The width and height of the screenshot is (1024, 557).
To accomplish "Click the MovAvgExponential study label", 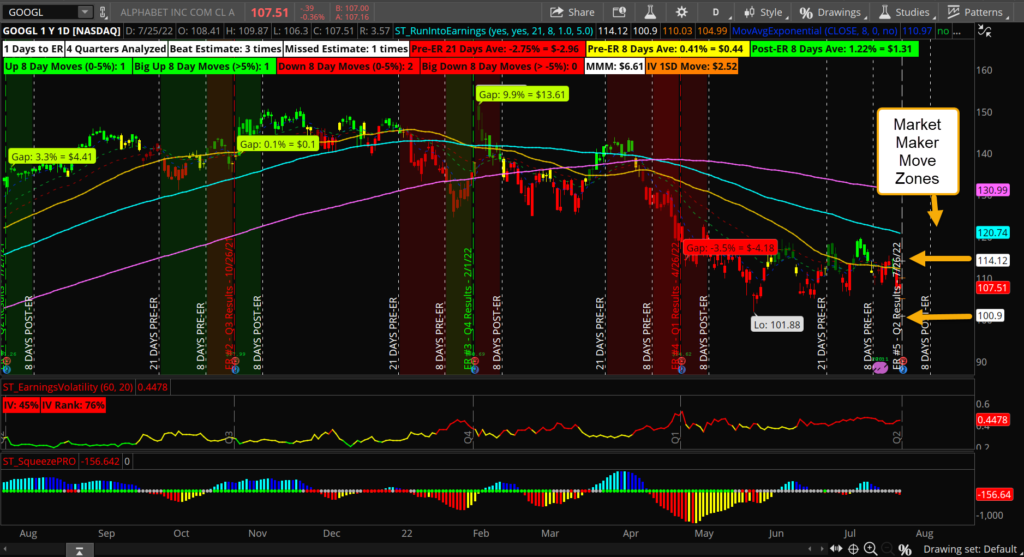I will (x=815, y=31).
